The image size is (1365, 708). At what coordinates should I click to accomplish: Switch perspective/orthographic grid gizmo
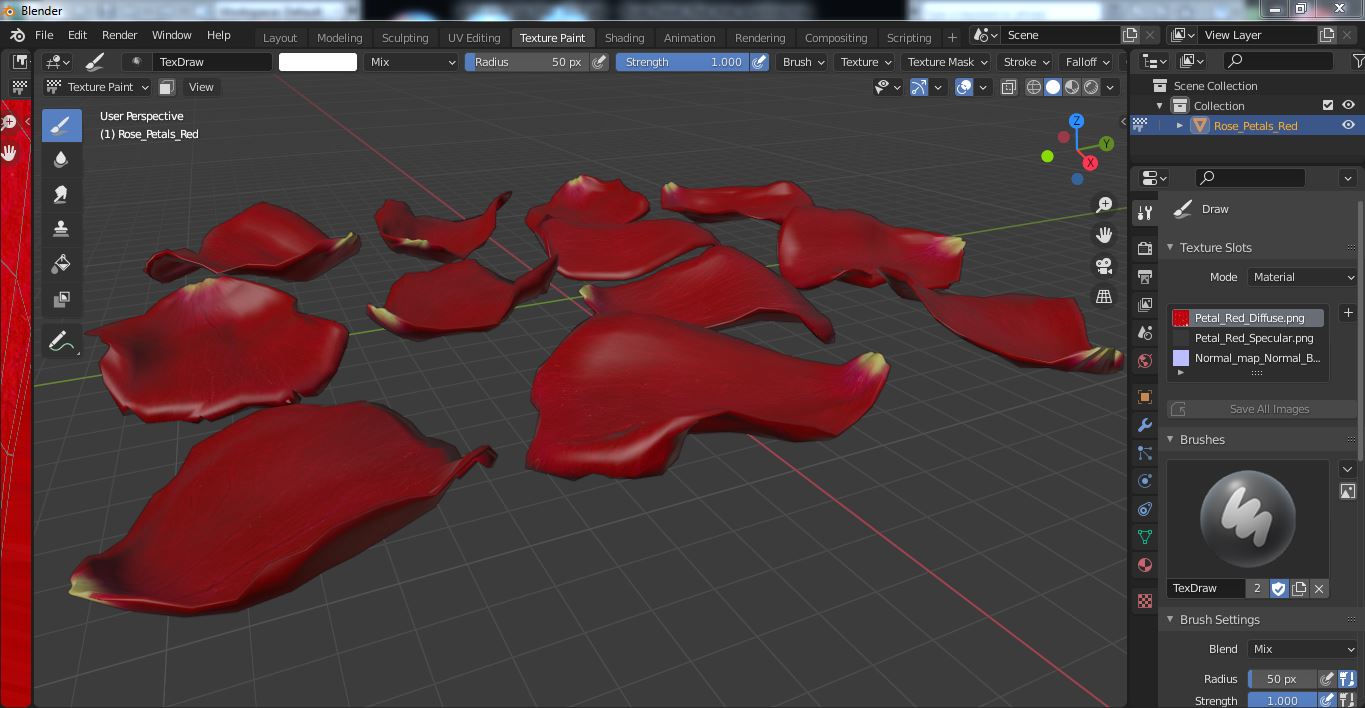pos(1104,297)
